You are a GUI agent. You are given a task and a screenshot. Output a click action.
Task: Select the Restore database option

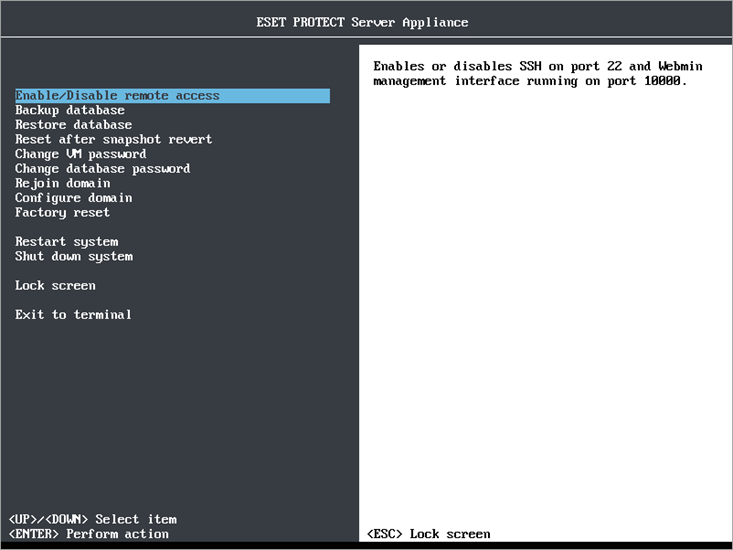[x=74, y=125]
